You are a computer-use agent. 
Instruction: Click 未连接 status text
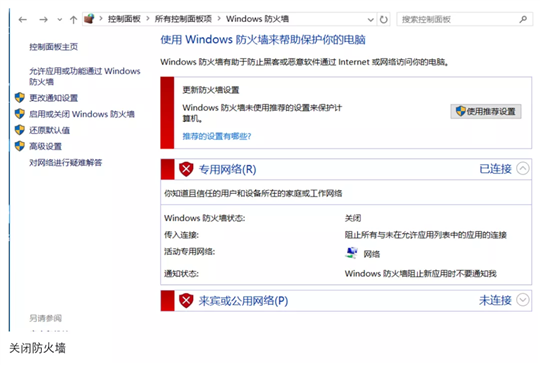(495, 301)
